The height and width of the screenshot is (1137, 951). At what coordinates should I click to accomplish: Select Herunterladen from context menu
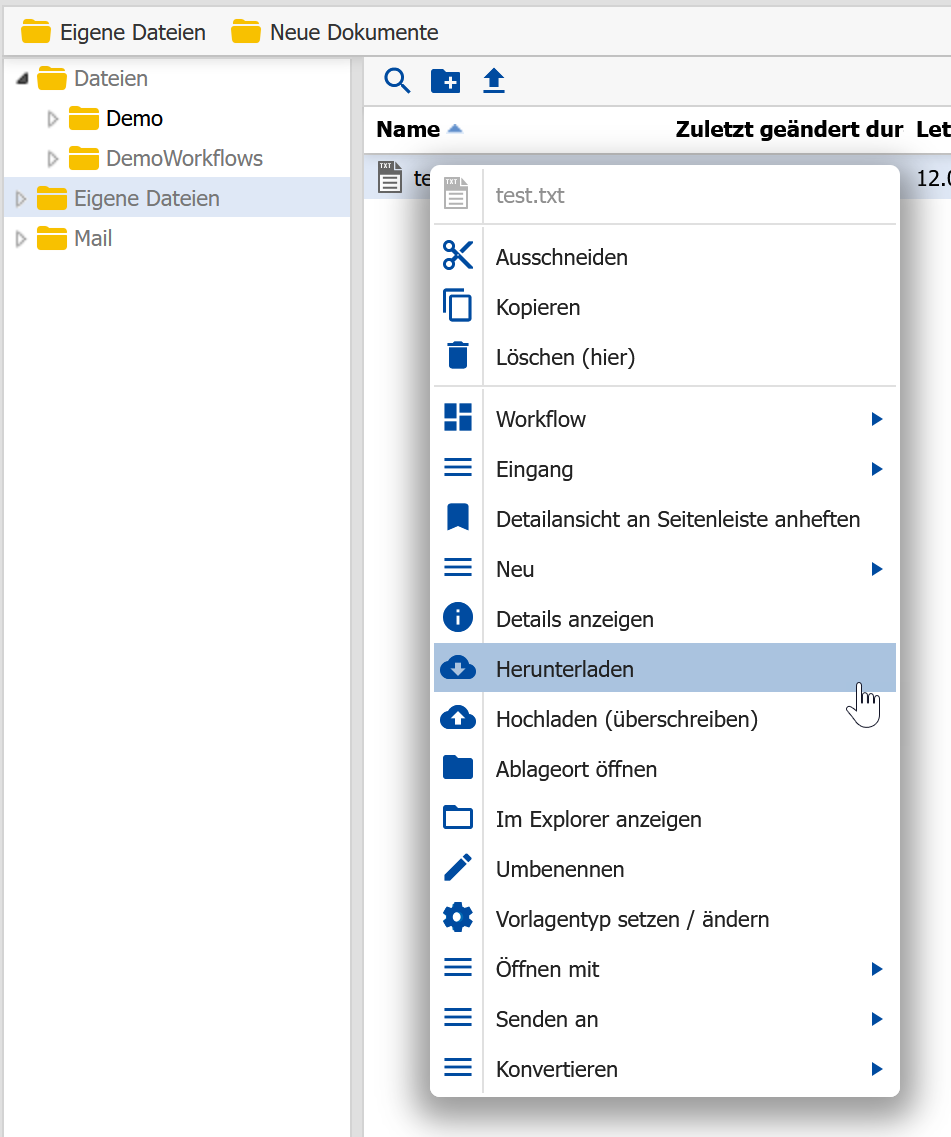(664, 669)
